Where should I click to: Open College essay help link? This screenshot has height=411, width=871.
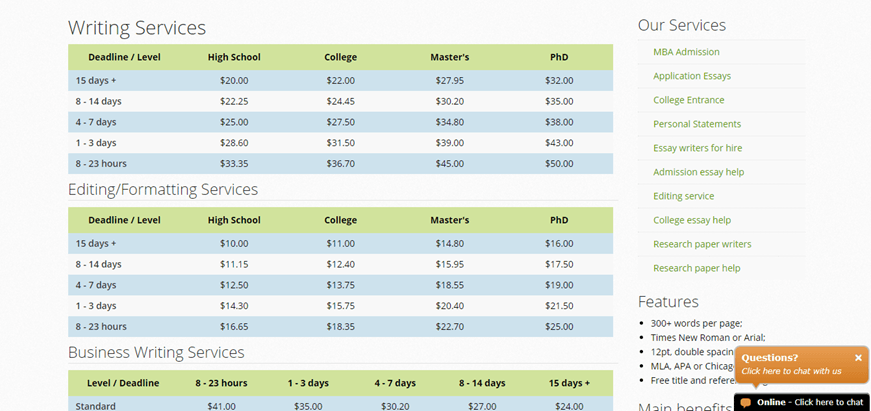pyautogui.click(x=692, y=220)
